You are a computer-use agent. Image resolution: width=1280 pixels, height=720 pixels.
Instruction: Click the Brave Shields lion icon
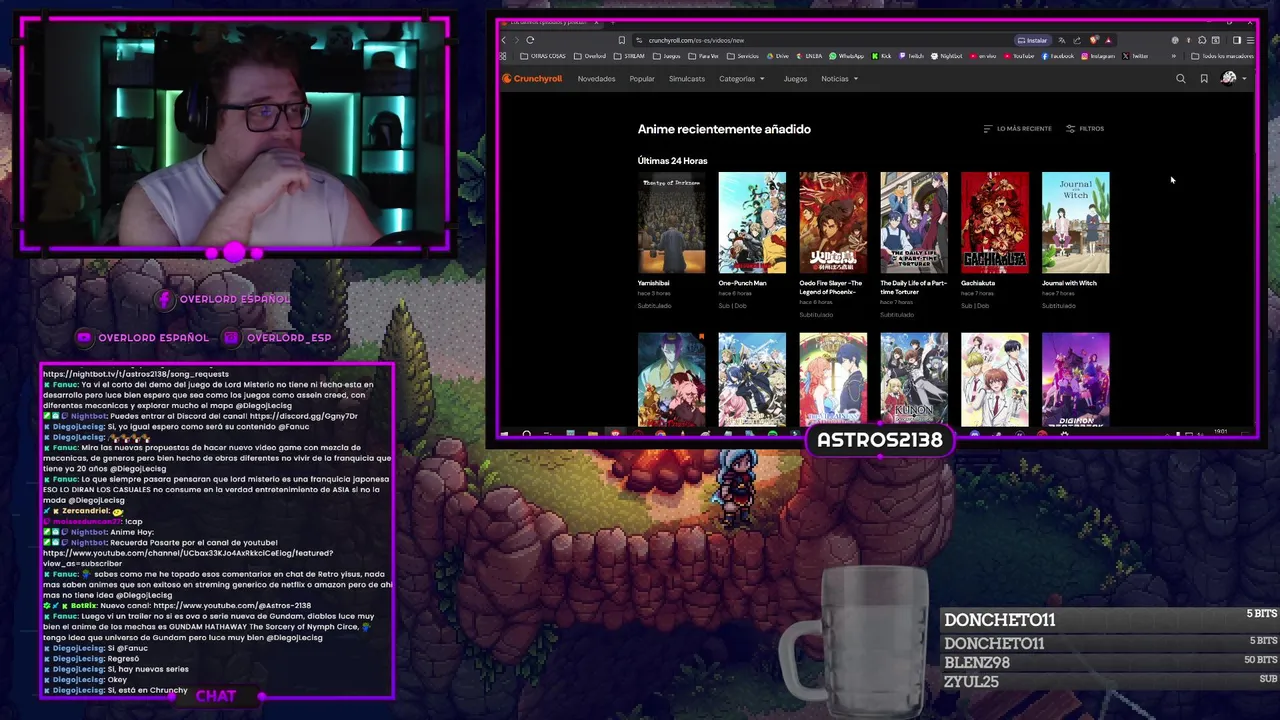click(1094, 40)
